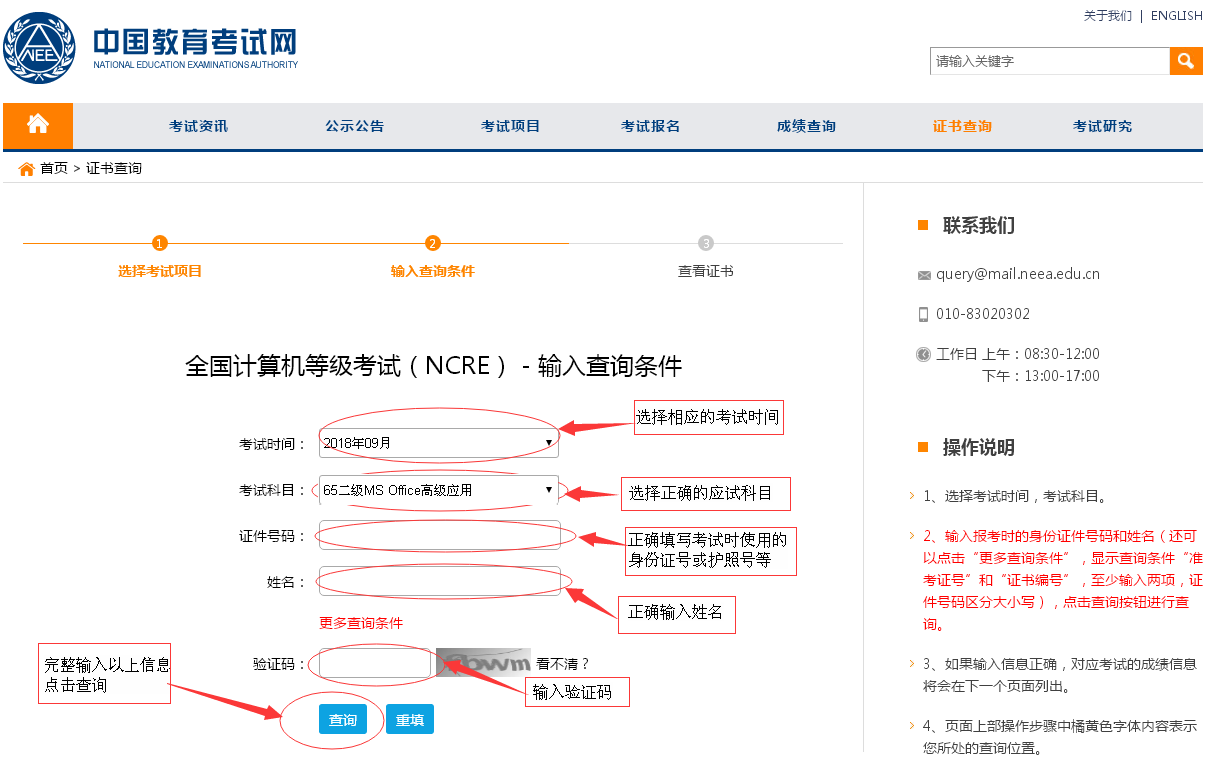This screenshot has width=1206, height=762.
Task: Open the 关于我们 link
Action: (1107, 16)
